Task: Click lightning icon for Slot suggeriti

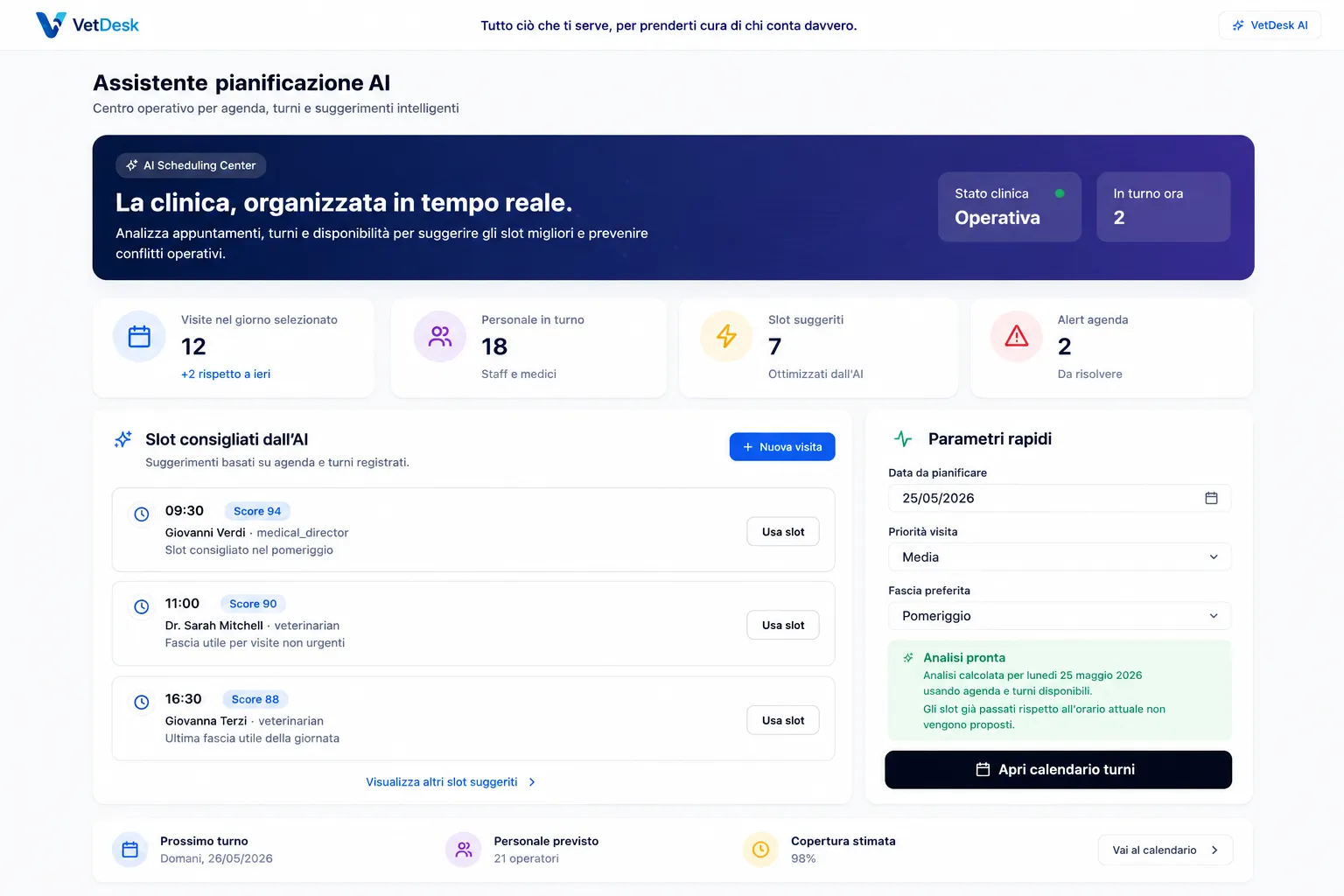Action: click(726, 336)
